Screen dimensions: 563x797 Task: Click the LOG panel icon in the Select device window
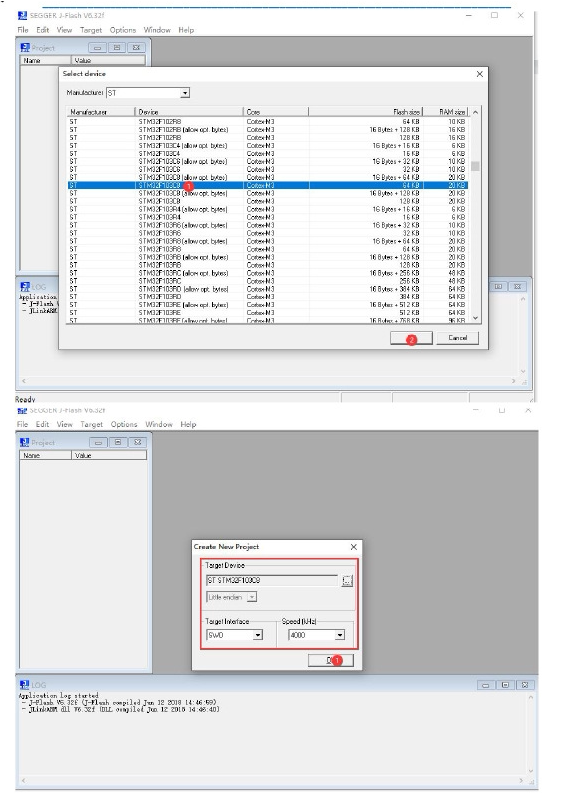click(24, 287)
